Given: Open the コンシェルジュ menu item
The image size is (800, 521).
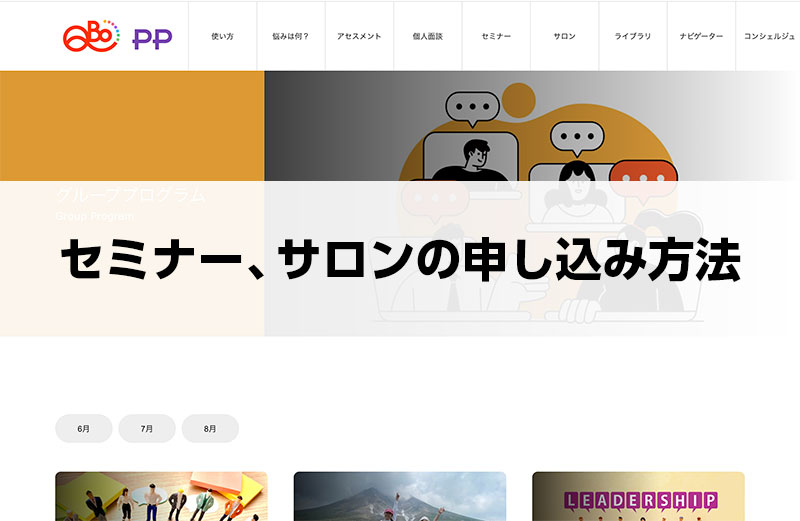Looking at the screenshot, I should (x=769, y=36).
